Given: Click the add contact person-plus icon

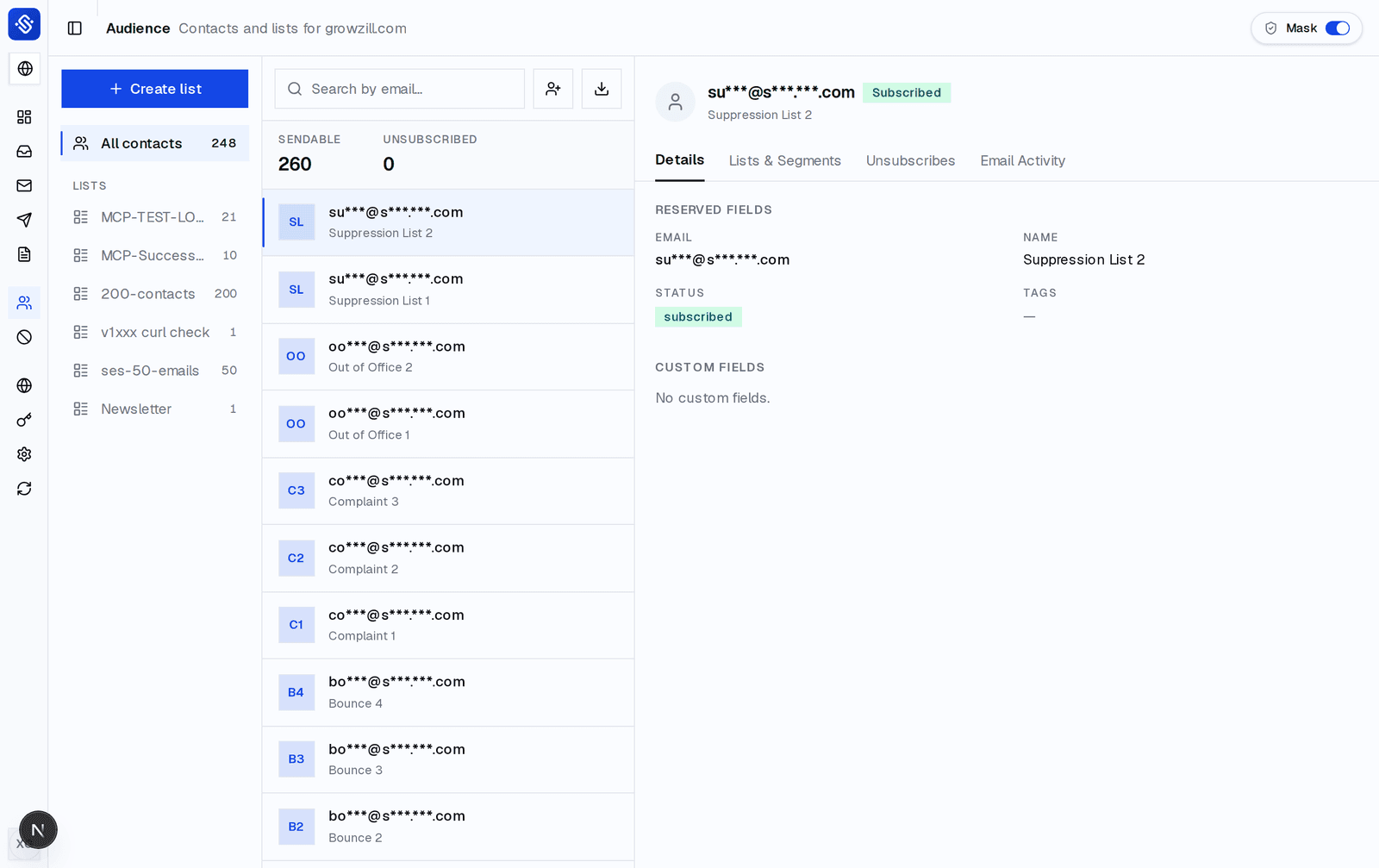Looking at the screenshot, I should 553,89.
